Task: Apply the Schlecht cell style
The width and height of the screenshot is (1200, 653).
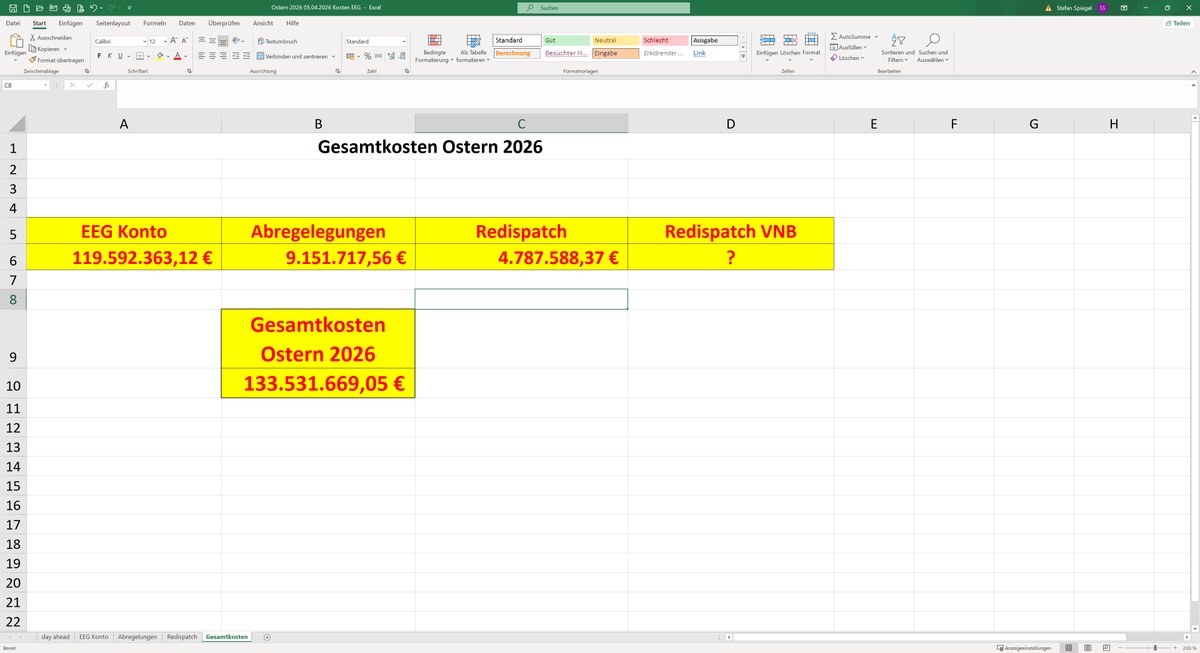Action: coord(664,40)
